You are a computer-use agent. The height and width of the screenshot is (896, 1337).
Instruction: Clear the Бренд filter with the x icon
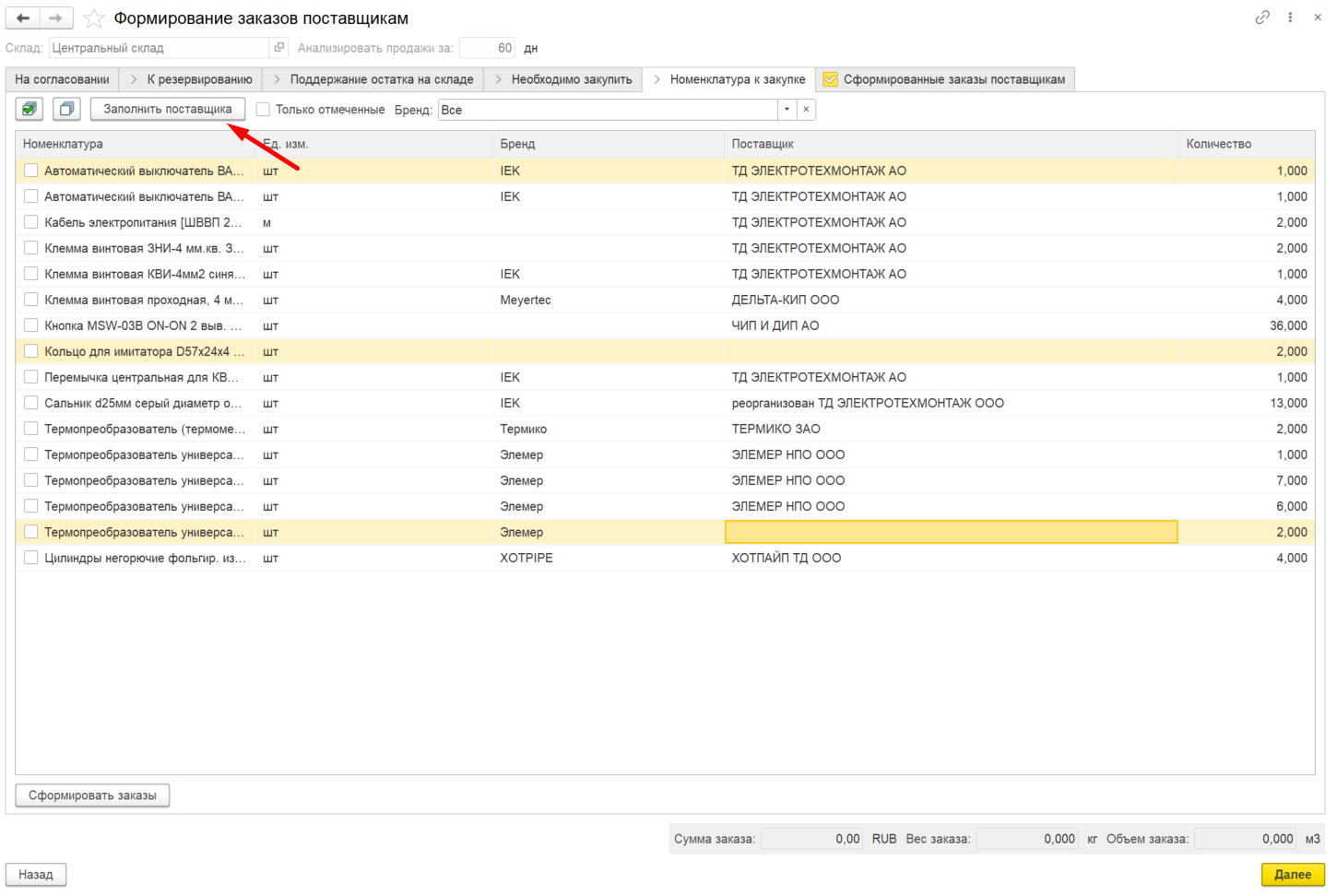pyautogui.click(x=806, y=110)
